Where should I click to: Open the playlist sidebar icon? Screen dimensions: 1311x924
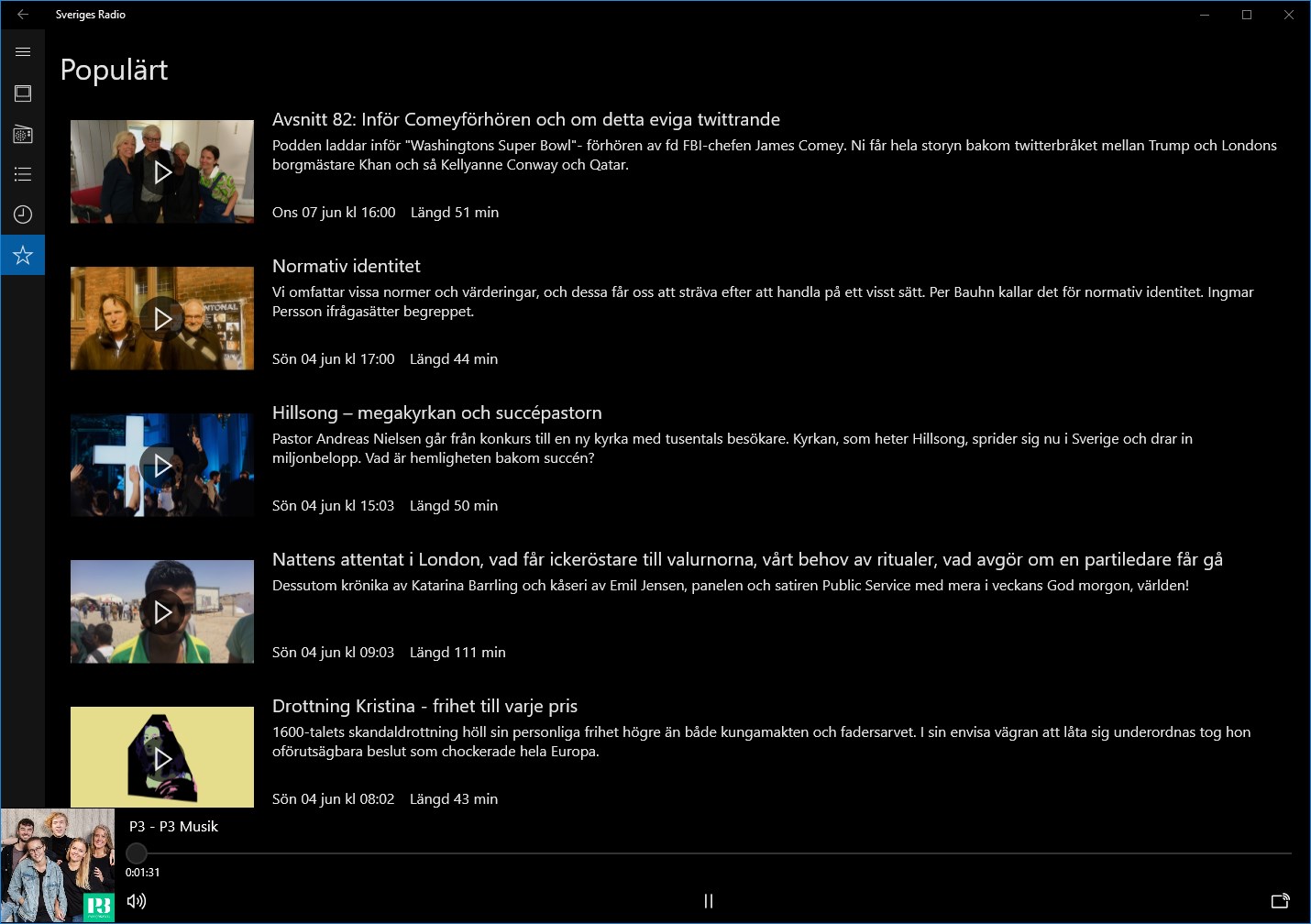point(23,174)
